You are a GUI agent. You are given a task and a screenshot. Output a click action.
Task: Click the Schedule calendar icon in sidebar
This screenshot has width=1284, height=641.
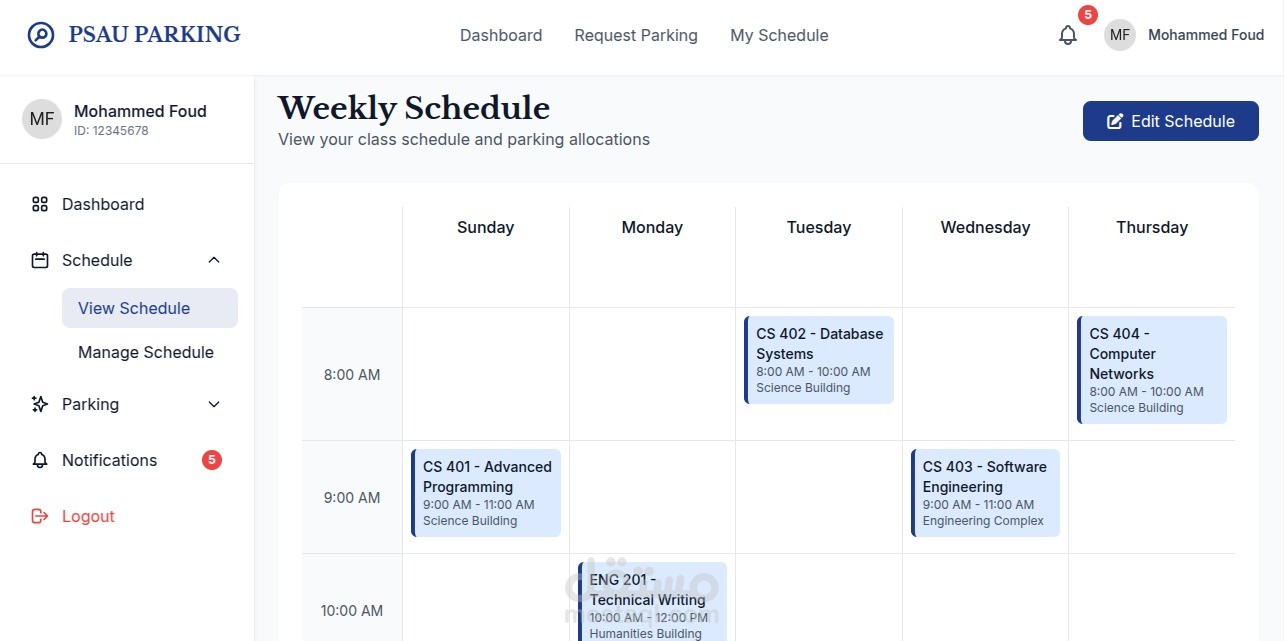coord(40,260)
